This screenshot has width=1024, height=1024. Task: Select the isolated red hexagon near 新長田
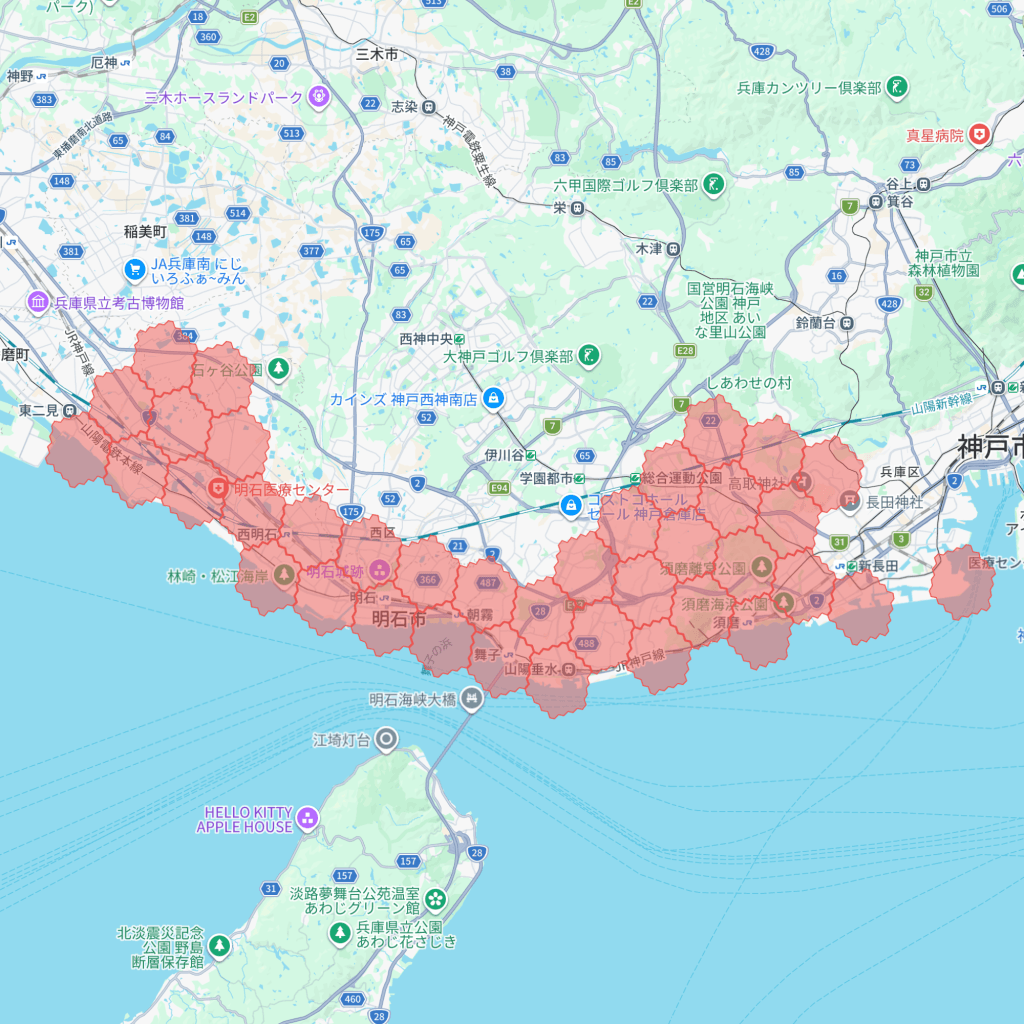[962, 582]
